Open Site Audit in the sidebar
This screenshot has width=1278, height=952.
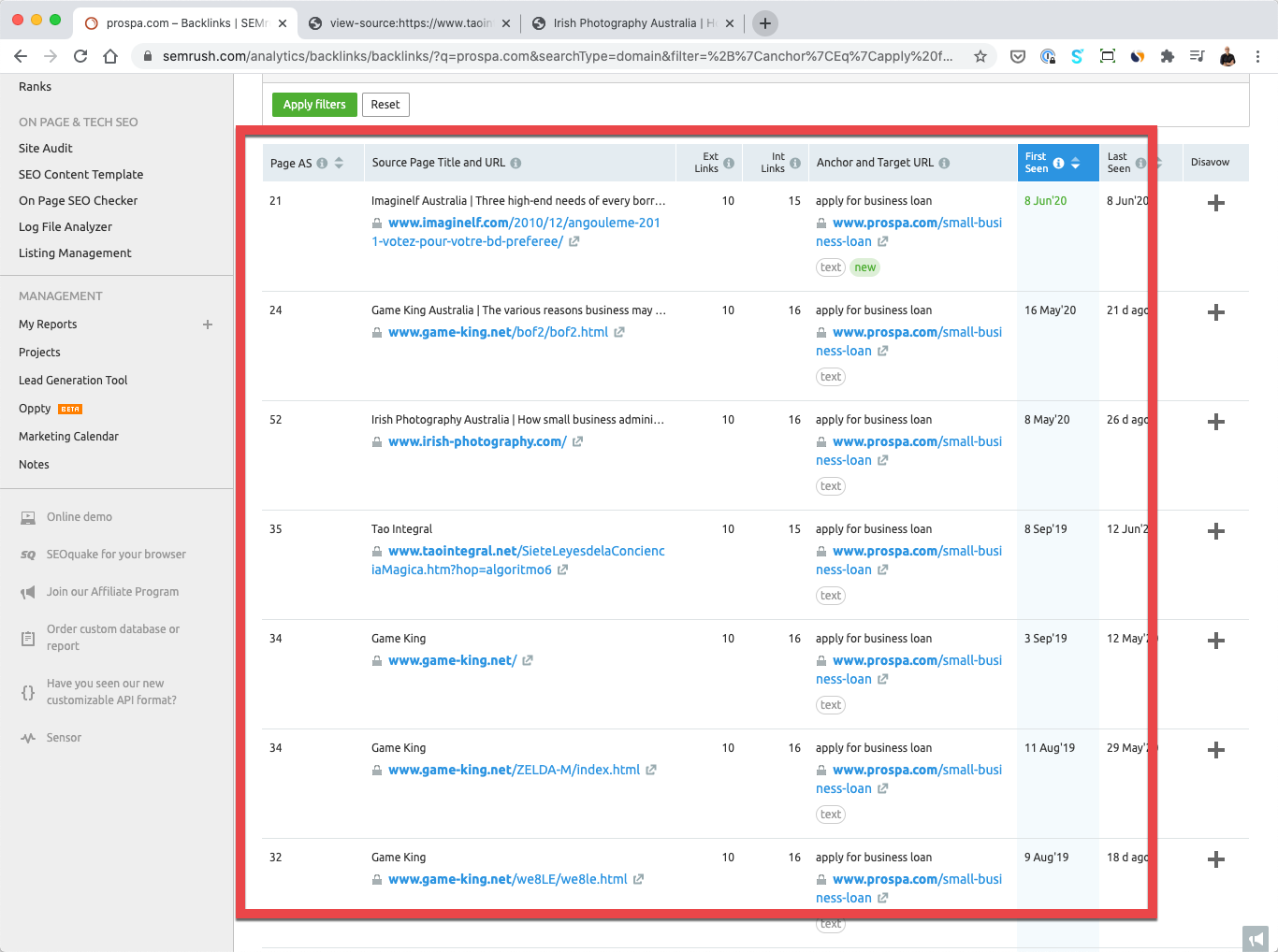46,148
